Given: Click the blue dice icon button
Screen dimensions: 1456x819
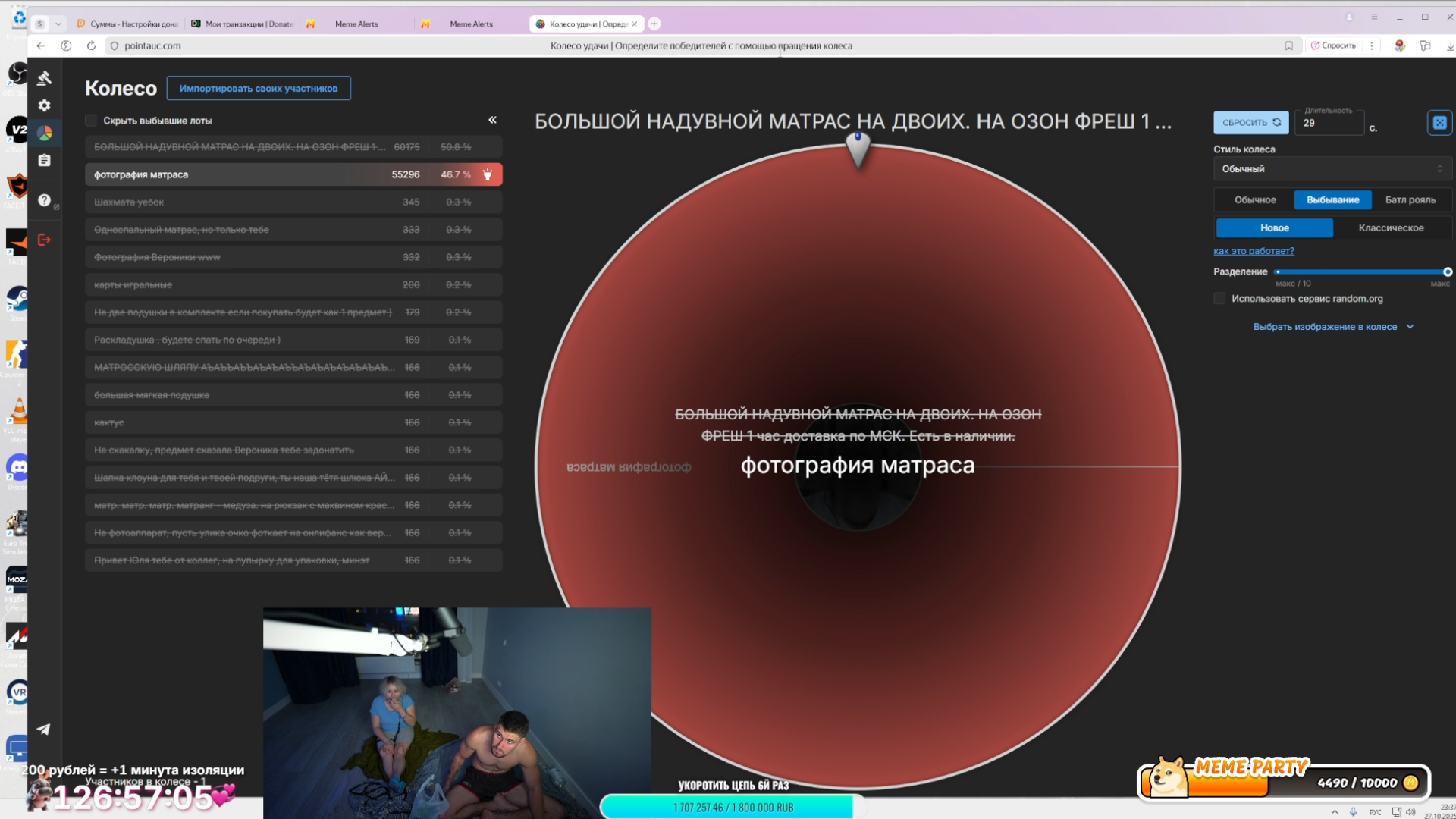Looking at the screenshot, I should tap(1439, 123).
